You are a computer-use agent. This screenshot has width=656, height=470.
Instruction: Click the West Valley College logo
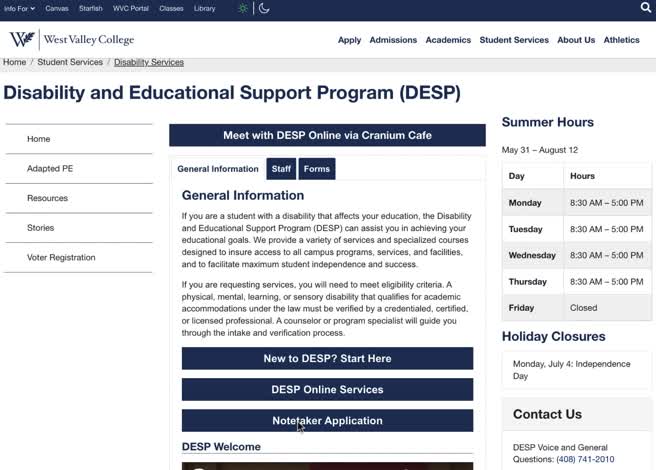(72, 39)
